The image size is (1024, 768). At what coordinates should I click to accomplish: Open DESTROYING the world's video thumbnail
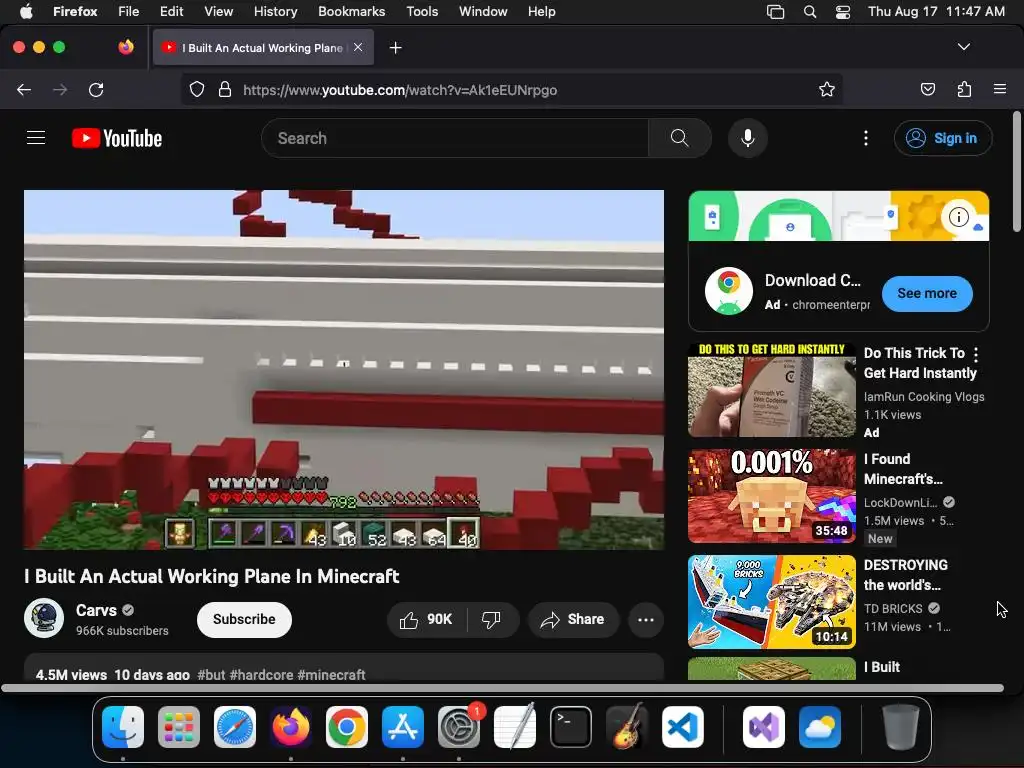tap(771, 602)
